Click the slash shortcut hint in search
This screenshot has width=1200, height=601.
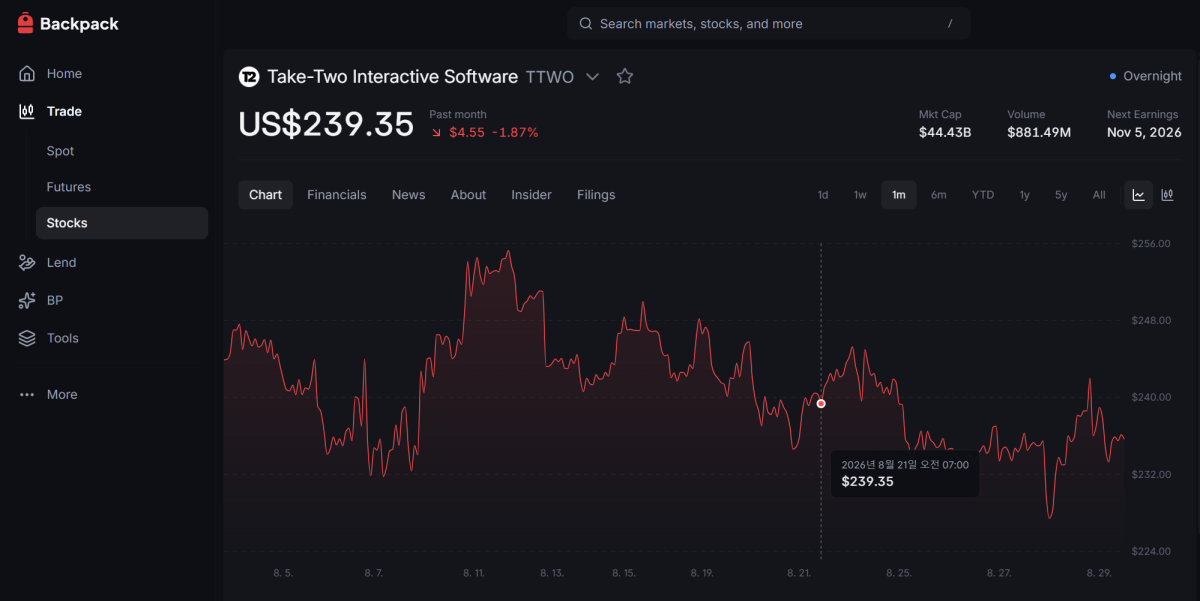point(950,23)
